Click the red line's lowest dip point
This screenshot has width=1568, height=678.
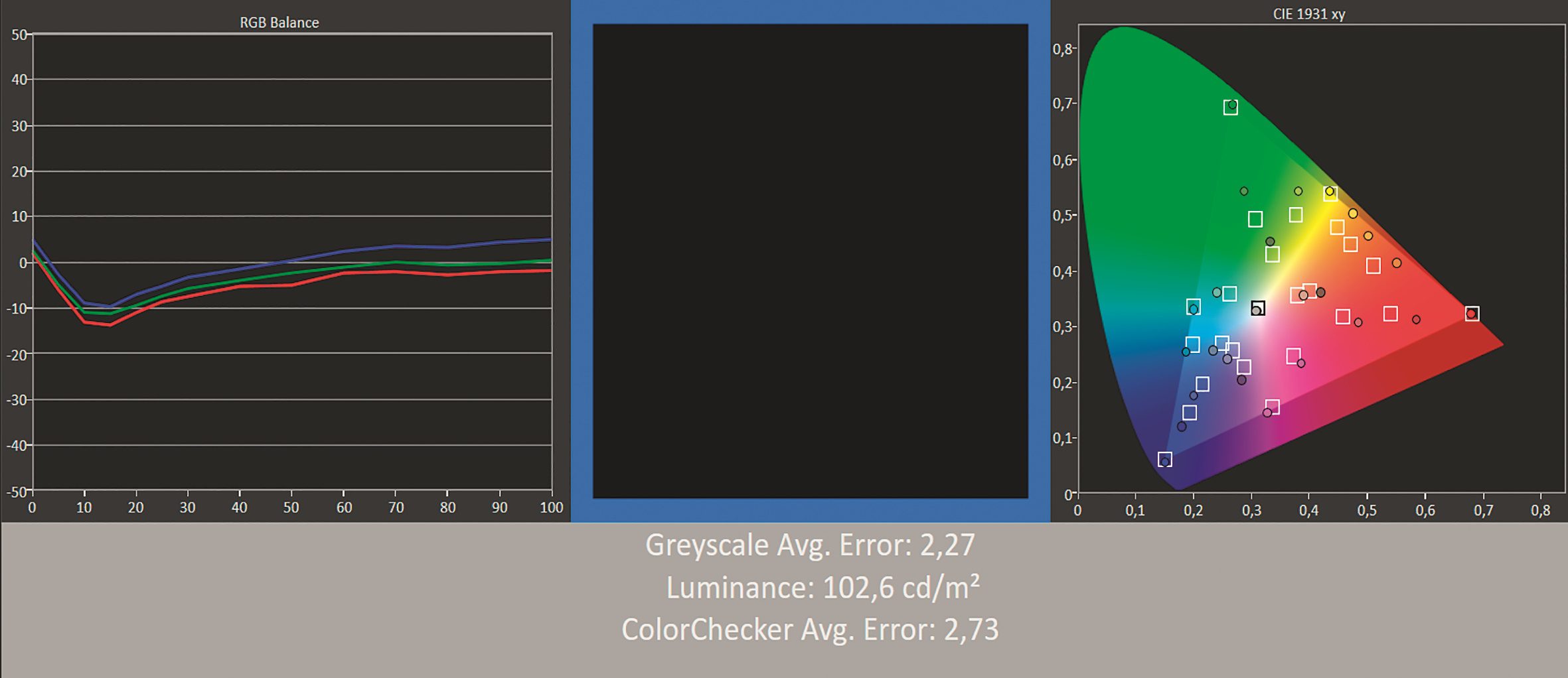(110, 325)
